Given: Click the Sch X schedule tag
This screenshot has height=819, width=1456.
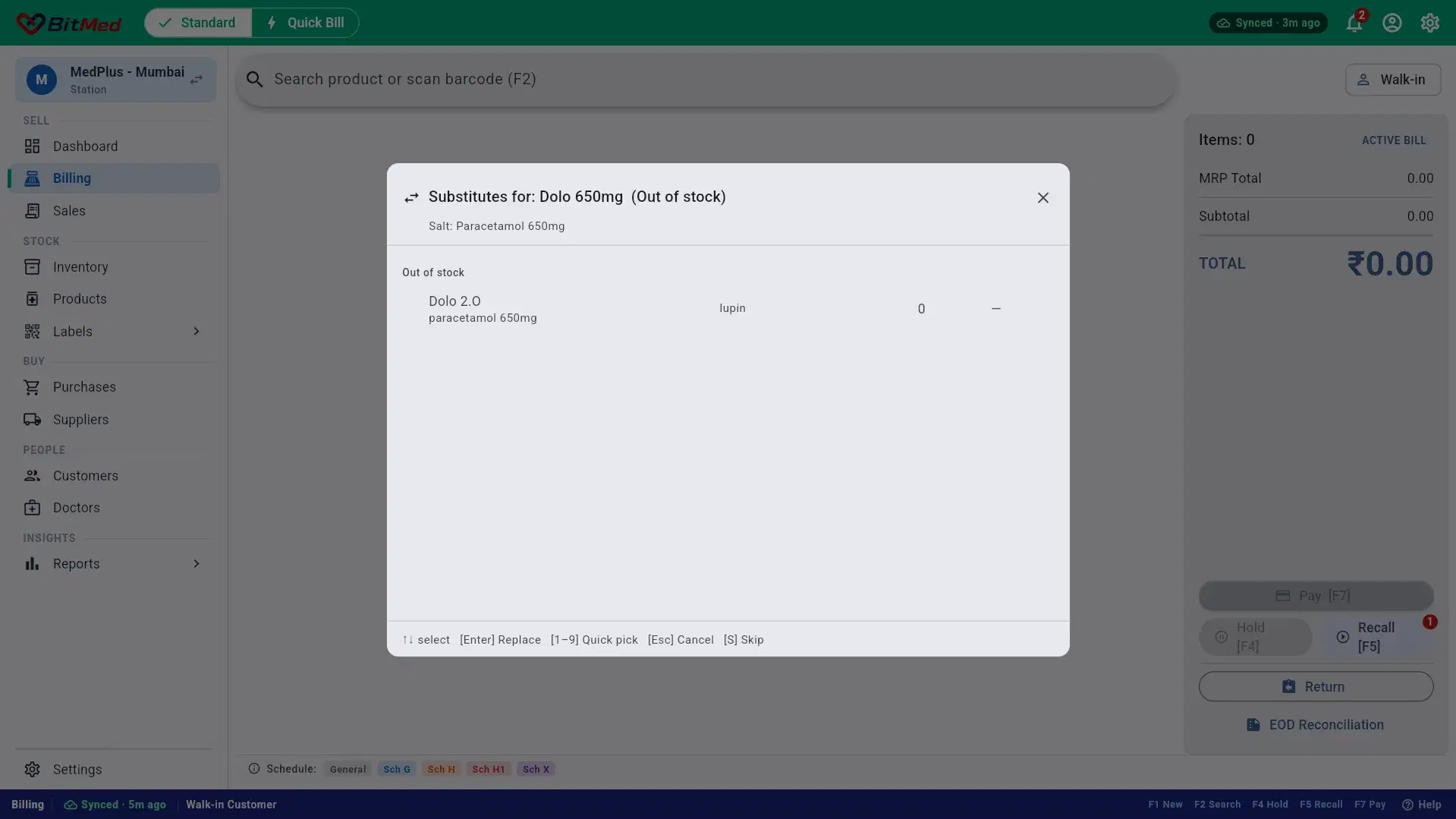Looking at the screenshot, I should pyautogui.click(x=536, y=770).
